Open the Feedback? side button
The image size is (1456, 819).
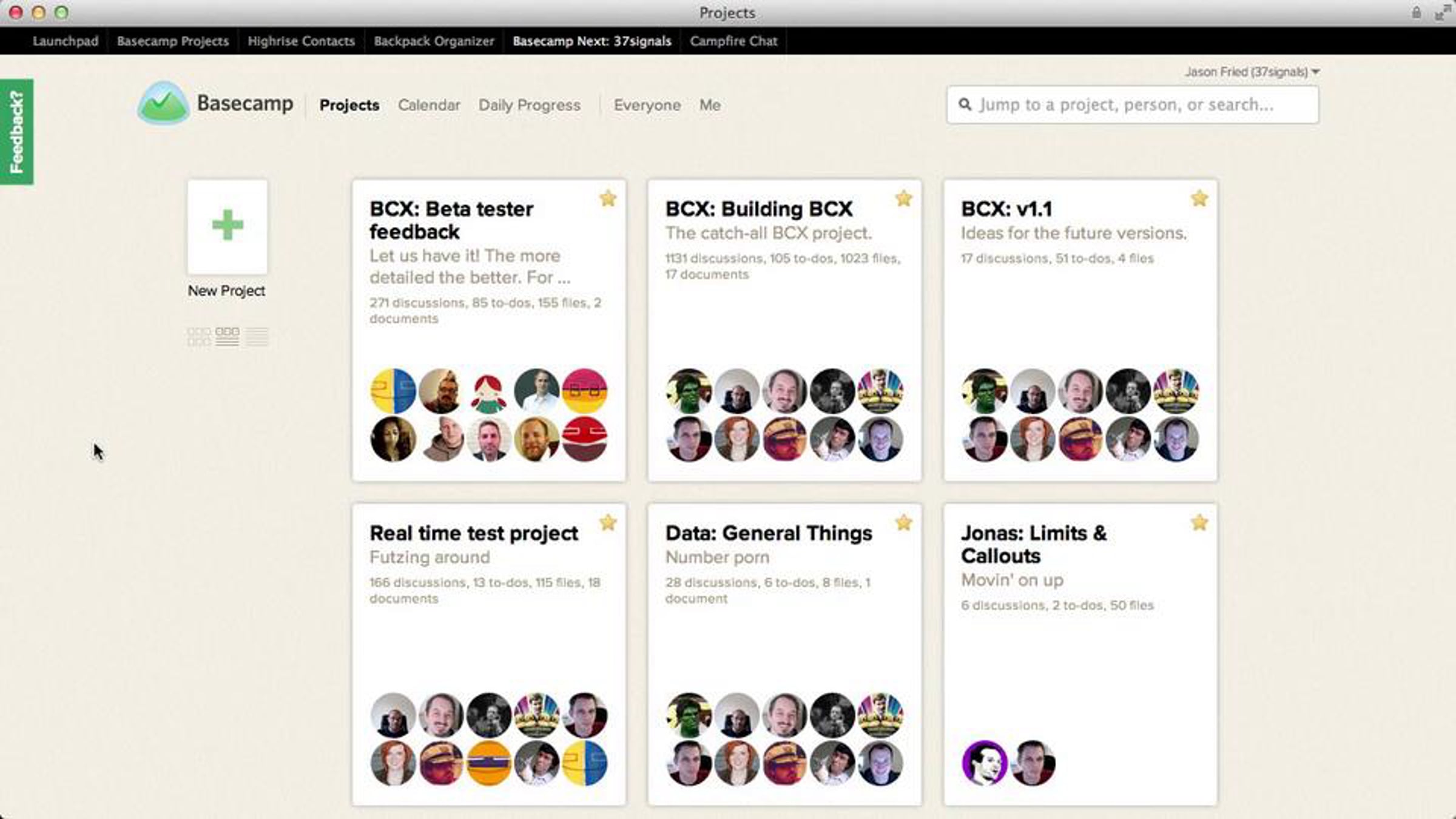[x=17, y=132]
